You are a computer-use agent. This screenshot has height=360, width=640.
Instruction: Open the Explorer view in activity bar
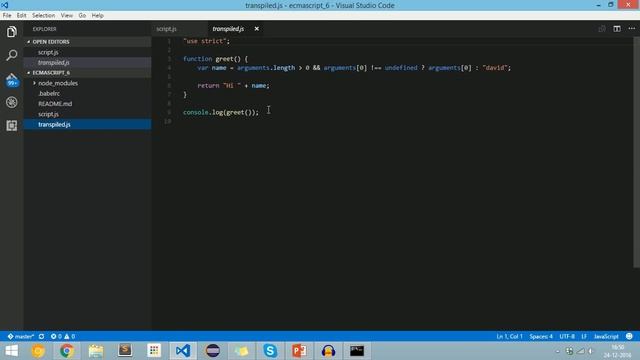coord(11,32)
